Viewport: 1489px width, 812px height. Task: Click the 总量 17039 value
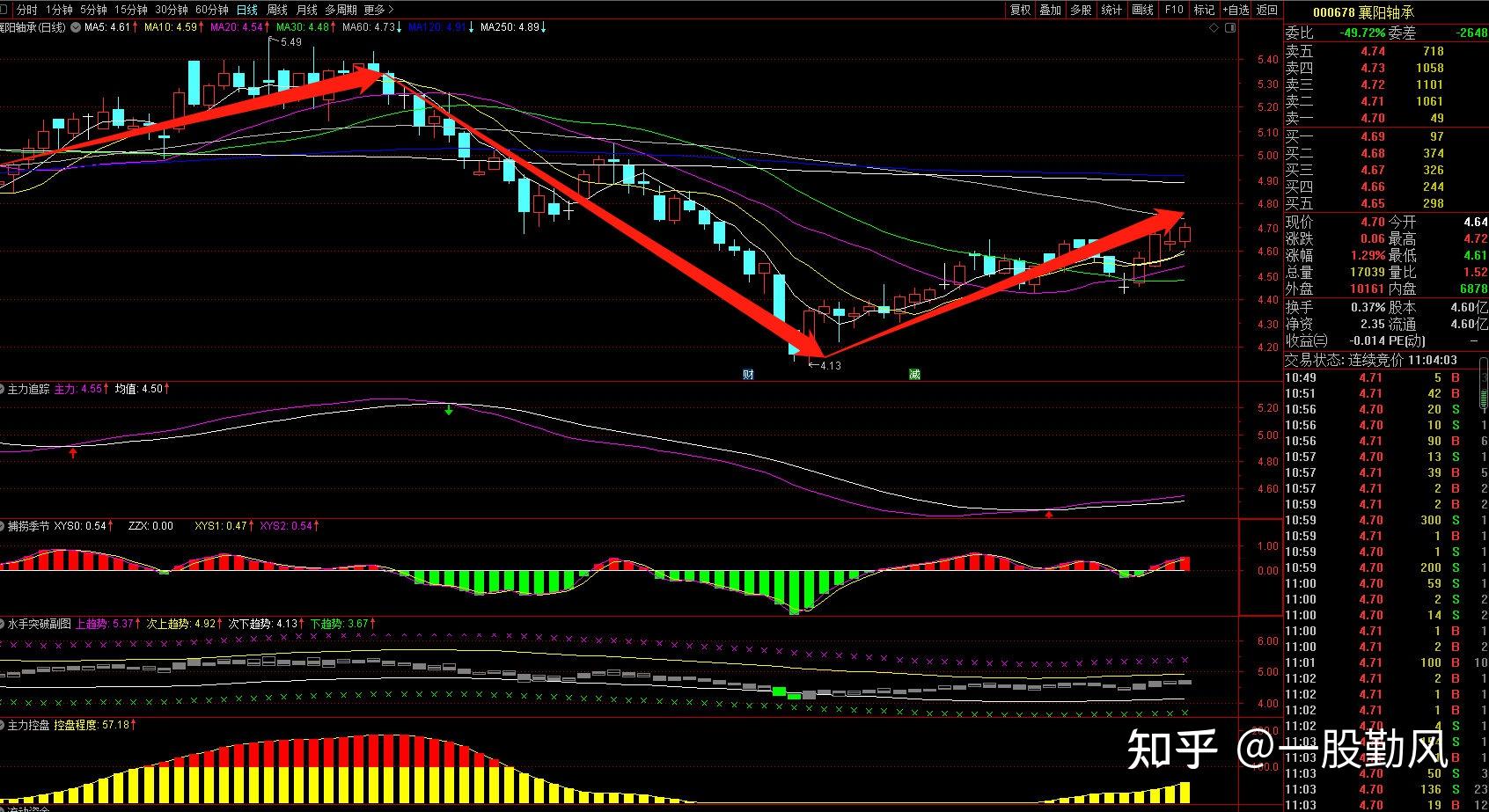(x=1368, y=272)
